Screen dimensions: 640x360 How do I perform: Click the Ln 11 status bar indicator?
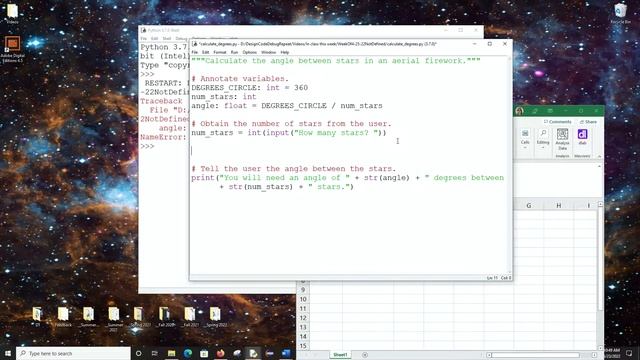(x=492, y=278)
